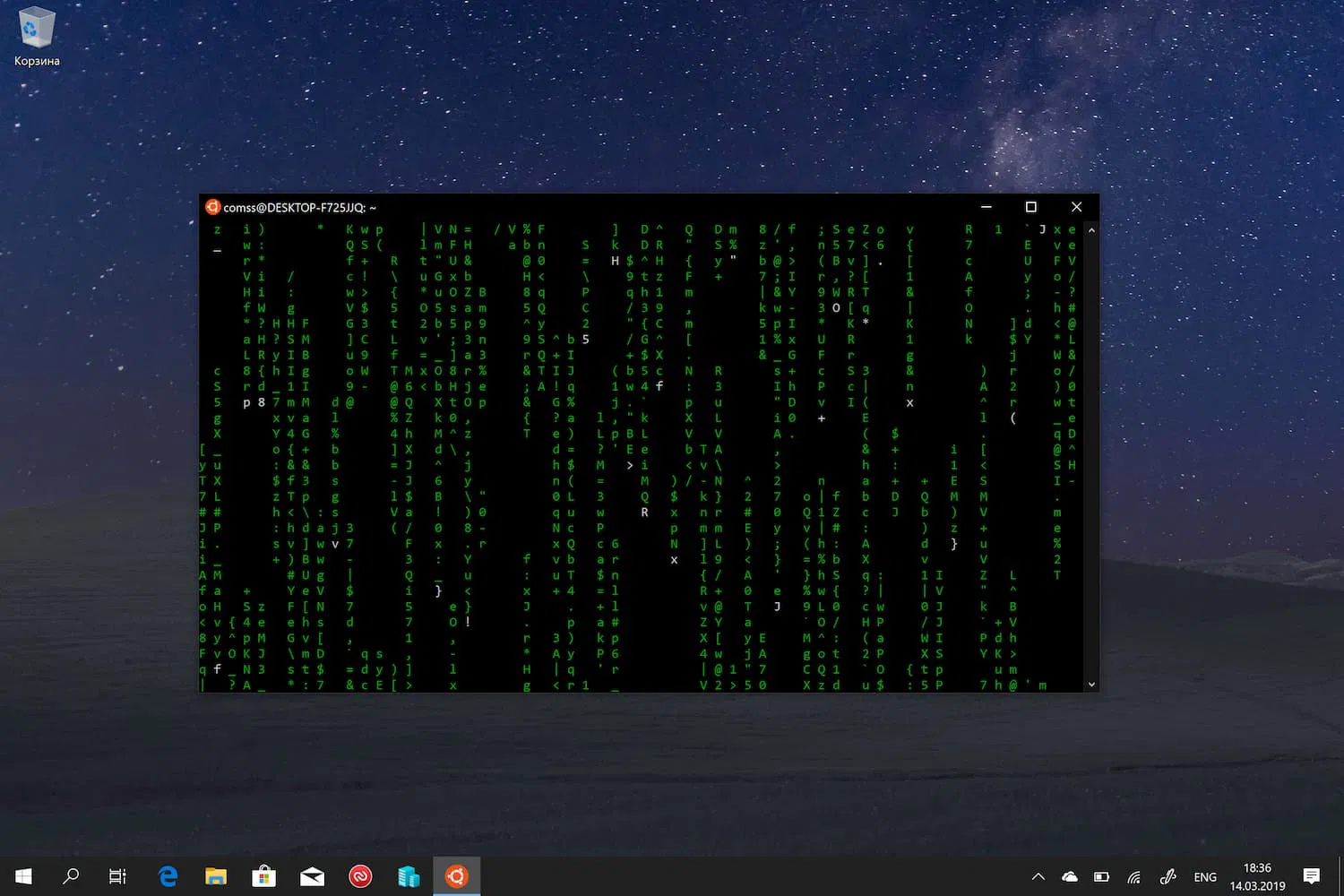Open the Корзина recycle bin
The image size is (1344, 896).
pos(36,27)
